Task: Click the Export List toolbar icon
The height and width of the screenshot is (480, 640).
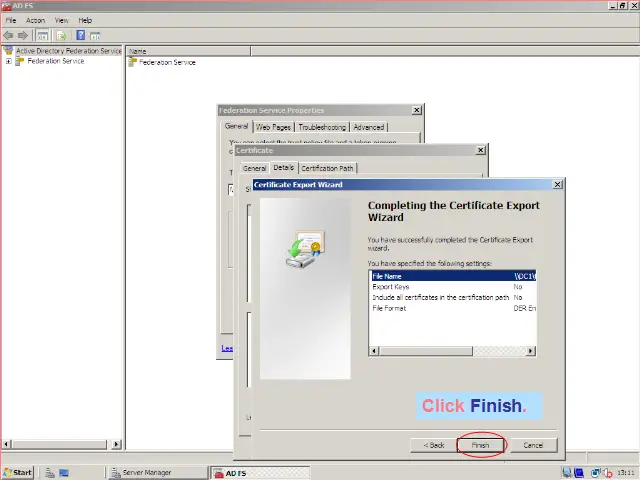Action: 62,35
